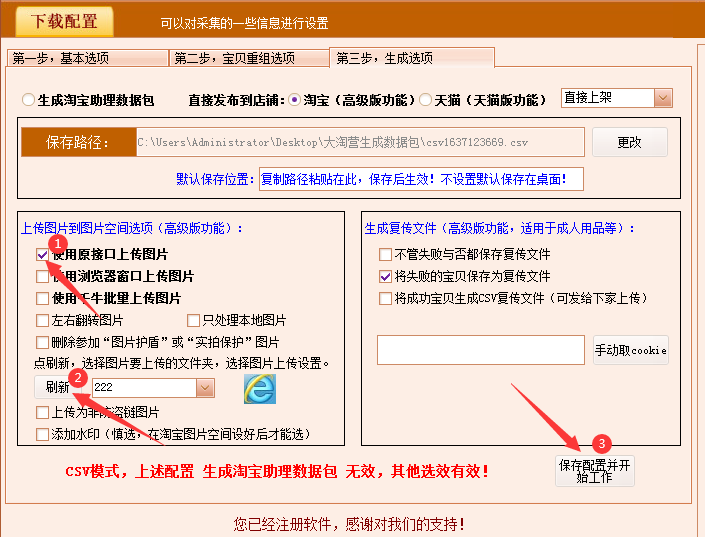The image size is (705, 537).
Task: Open the 直接上架 dropdown
Action: point(663,98)
